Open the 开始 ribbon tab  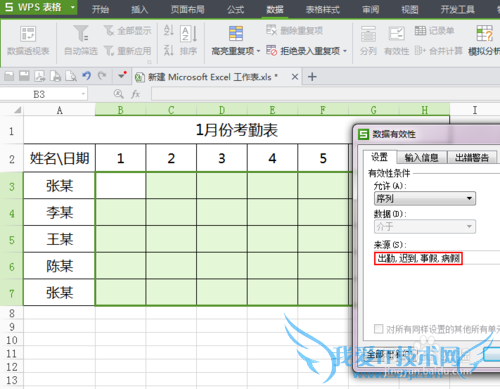click(x=100, y=9)
